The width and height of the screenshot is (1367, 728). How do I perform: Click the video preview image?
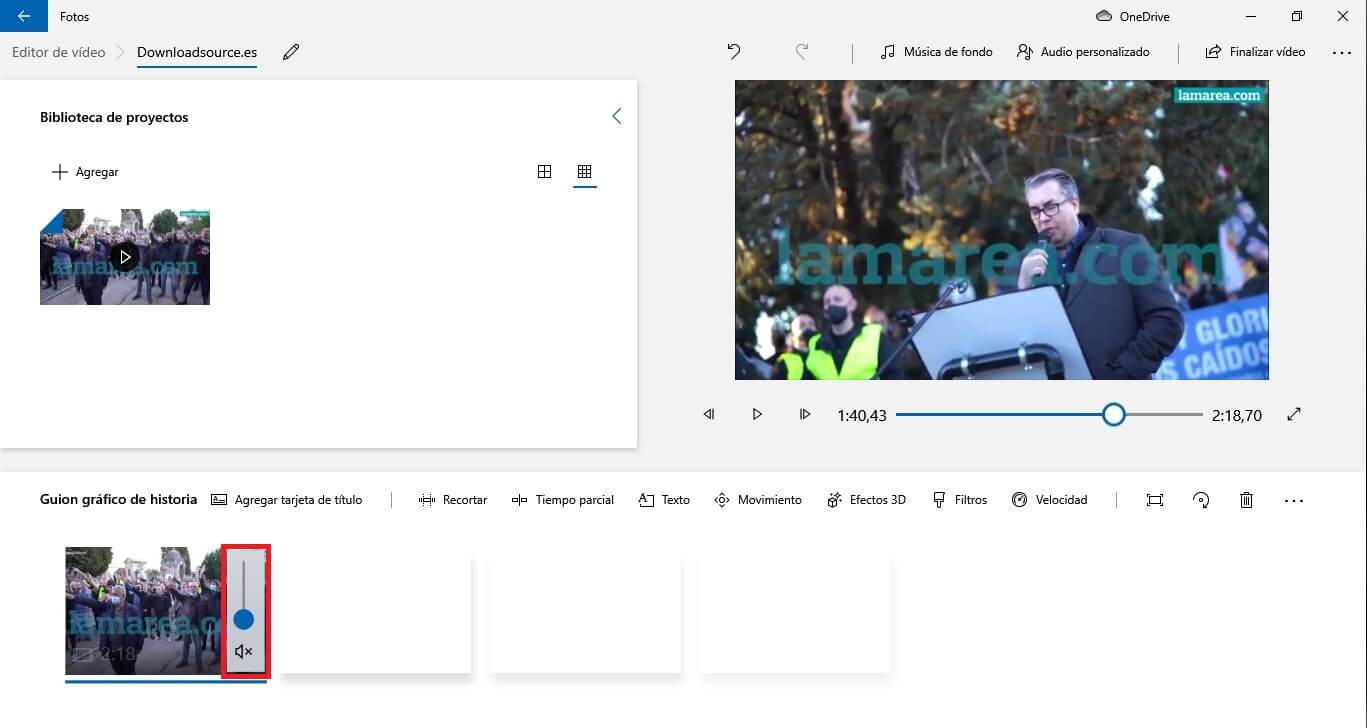1002,230
